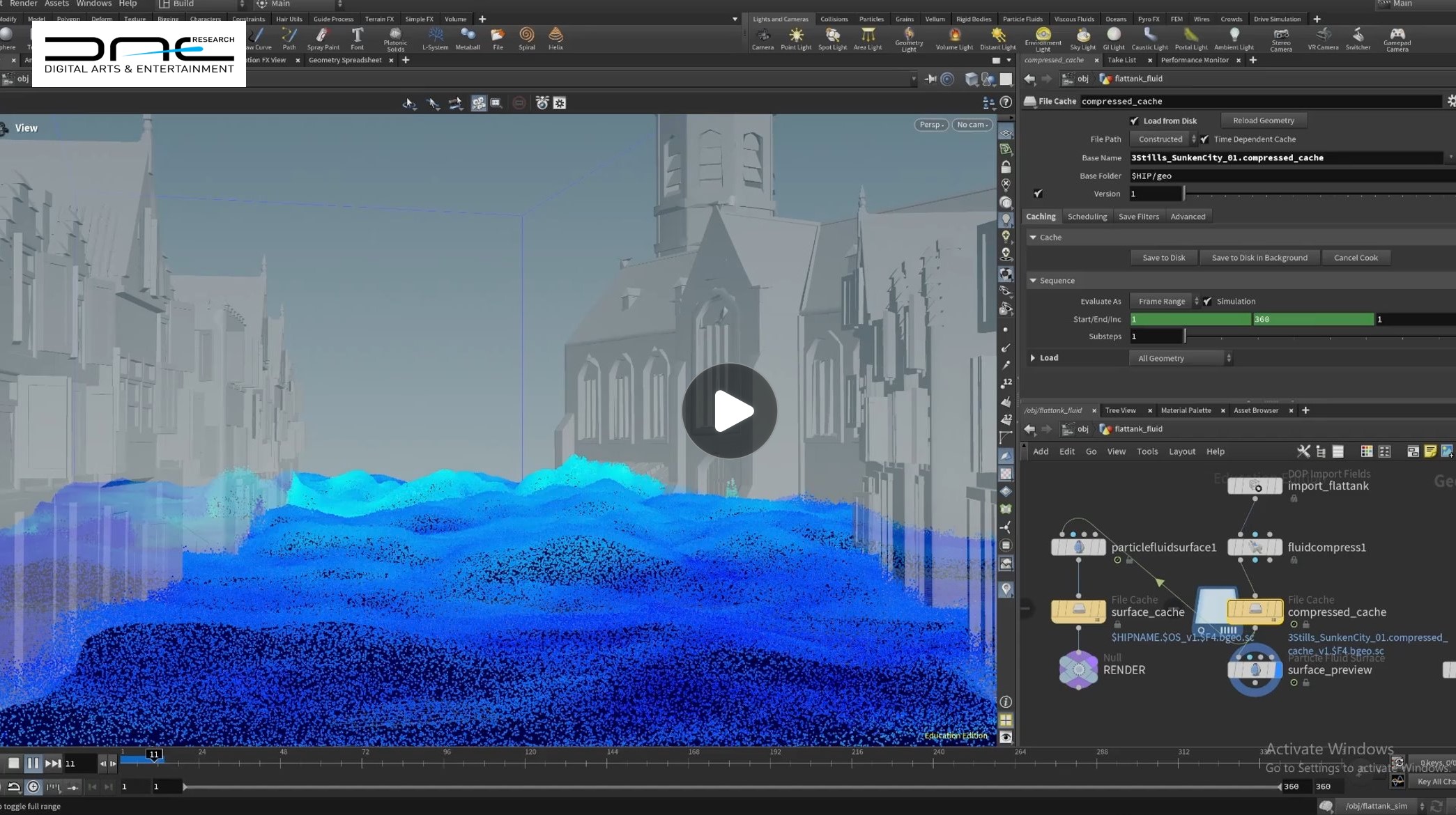Click the Base Folder input field
1456x815 pixels.
(x=1292, y=176)
